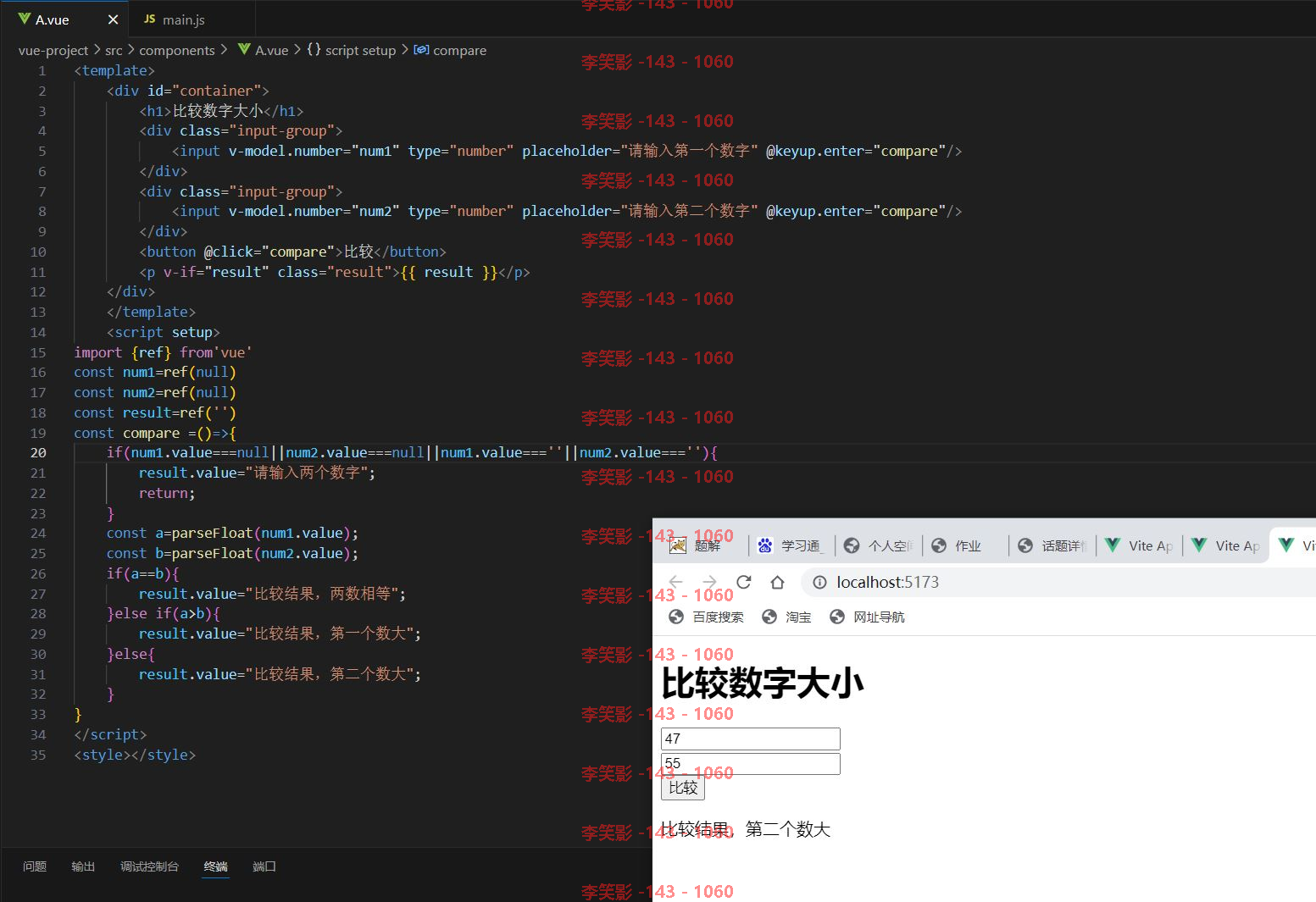This screenshot has height=902, width=1316.
Task: Click the first number input containing 47
Action: pyautogui.click(x=750, y=739)
